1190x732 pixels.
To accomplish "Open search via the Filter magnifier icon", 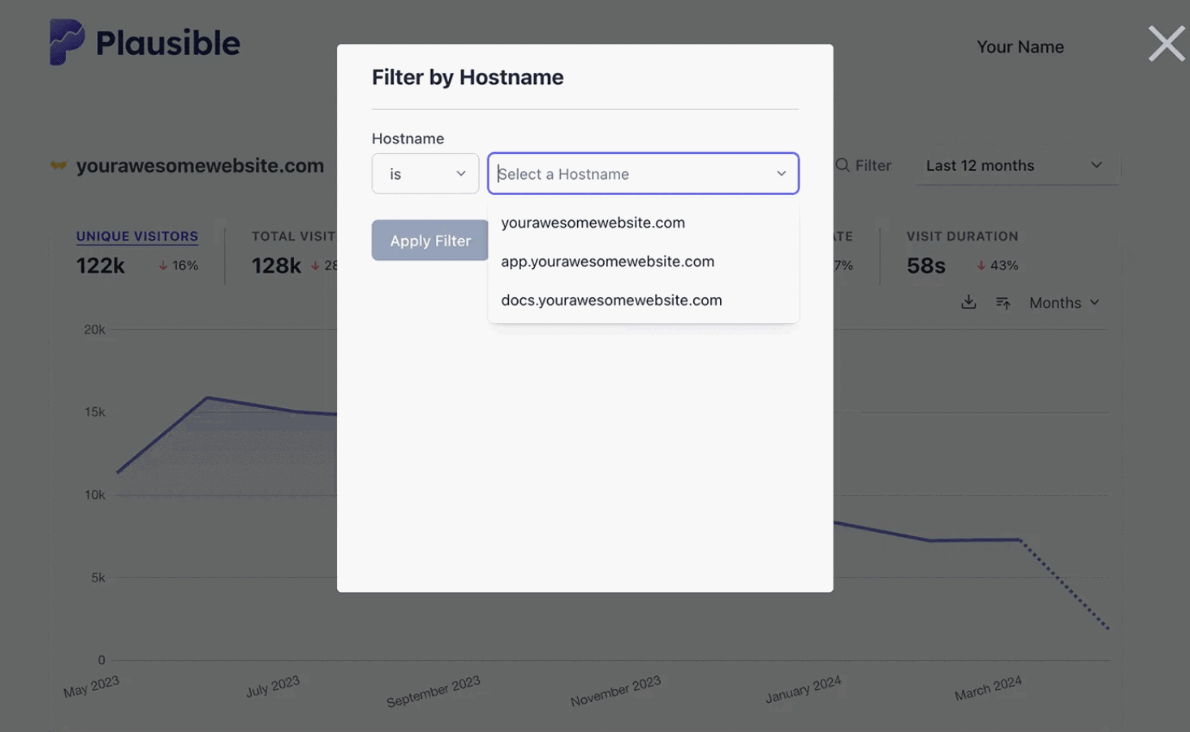I will (843, 165).
